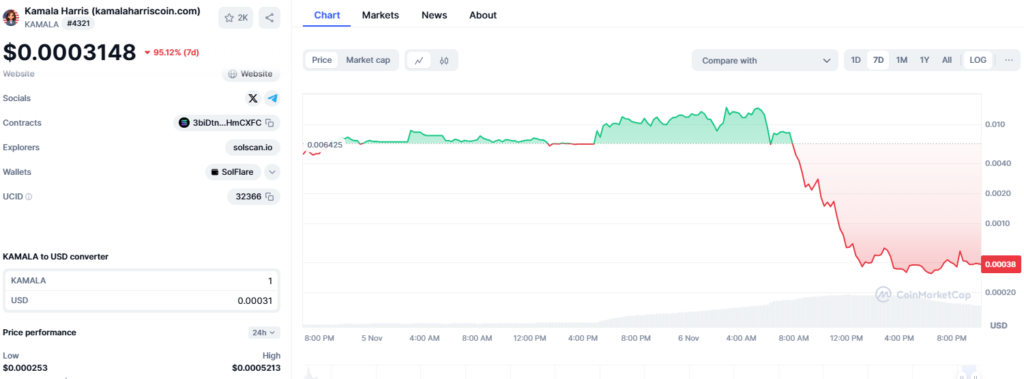Toggle LOG scale on chart
This screenshot has width=1024, height=379.
978,60
